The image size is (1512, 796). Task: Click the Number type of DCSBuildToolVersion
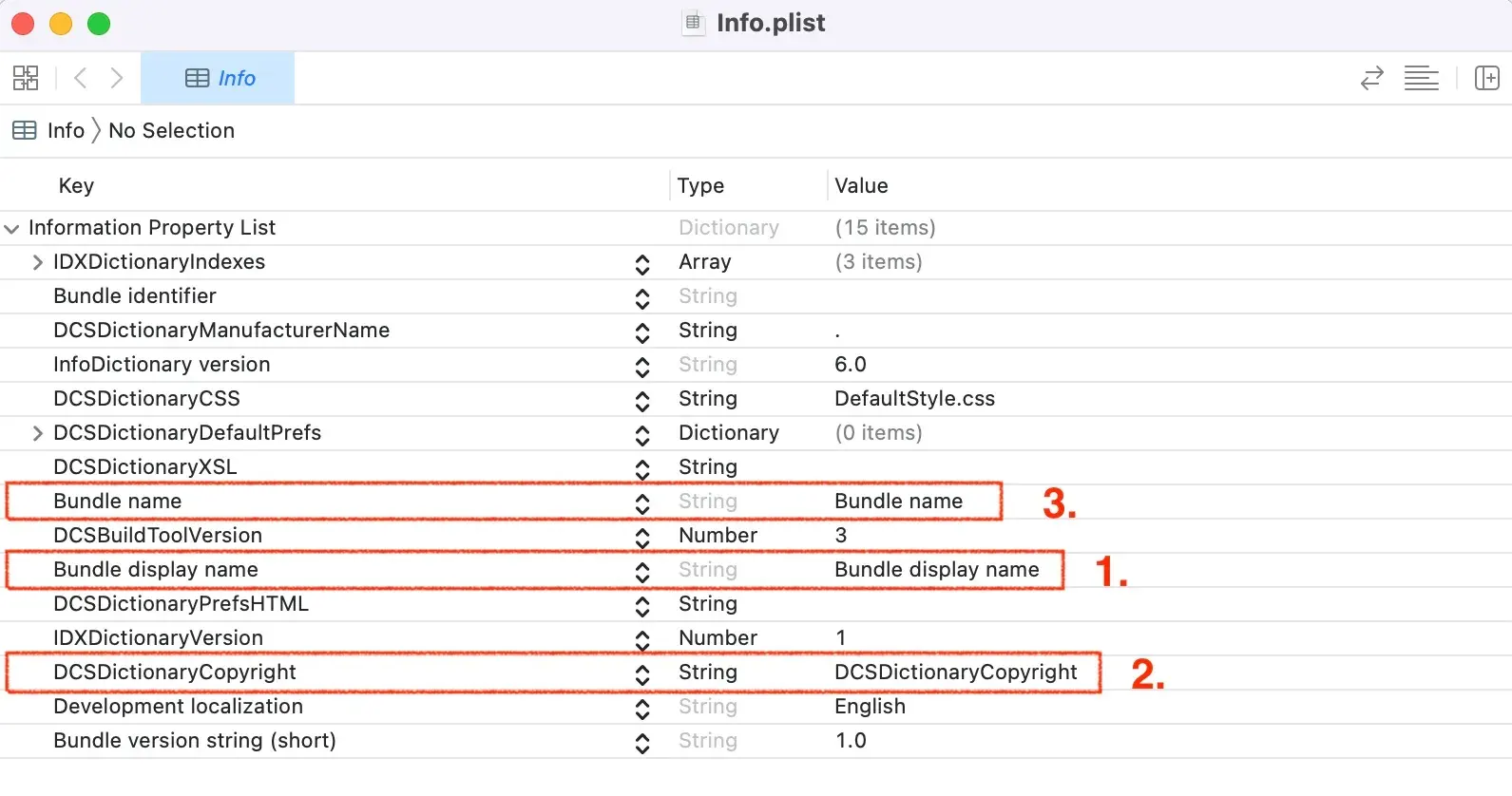click(x=718, y=536)
